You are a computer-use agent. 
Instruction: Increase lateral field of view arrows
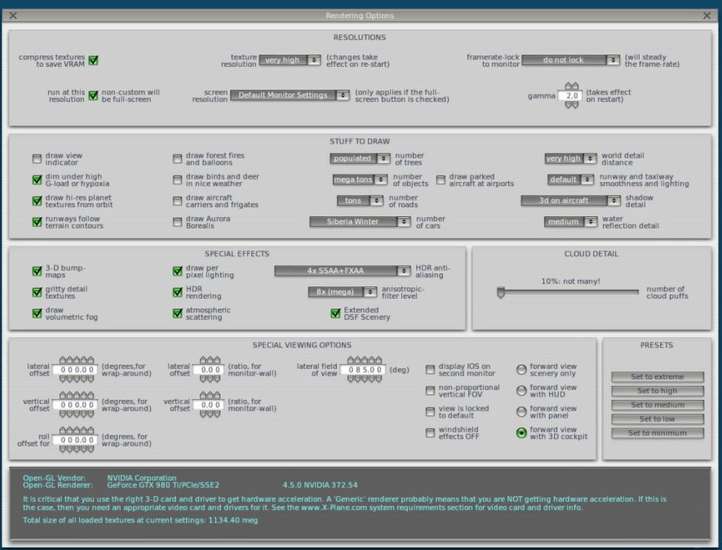tap(365, 361)
